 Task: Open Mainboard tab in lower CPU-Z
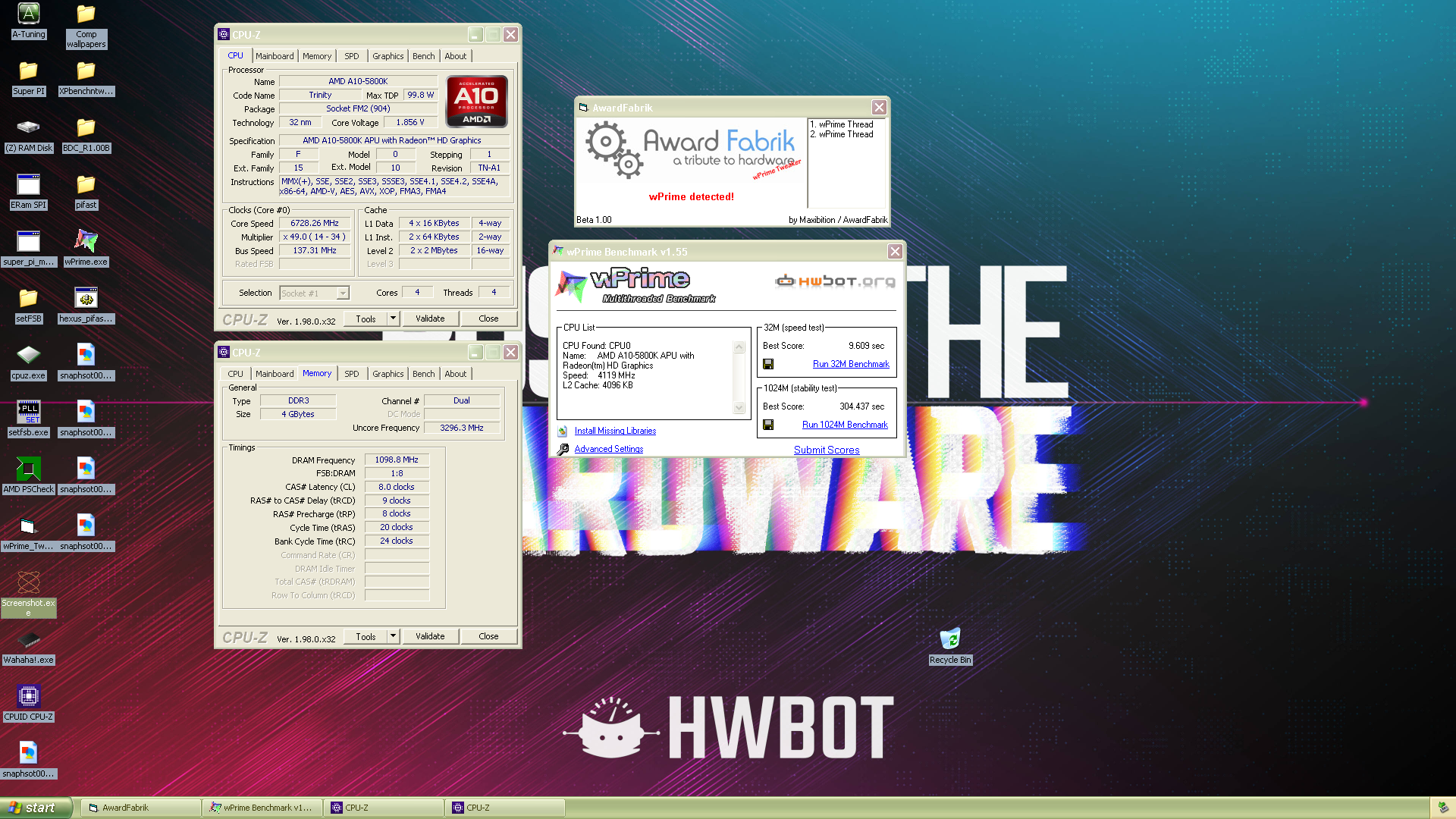275,374
